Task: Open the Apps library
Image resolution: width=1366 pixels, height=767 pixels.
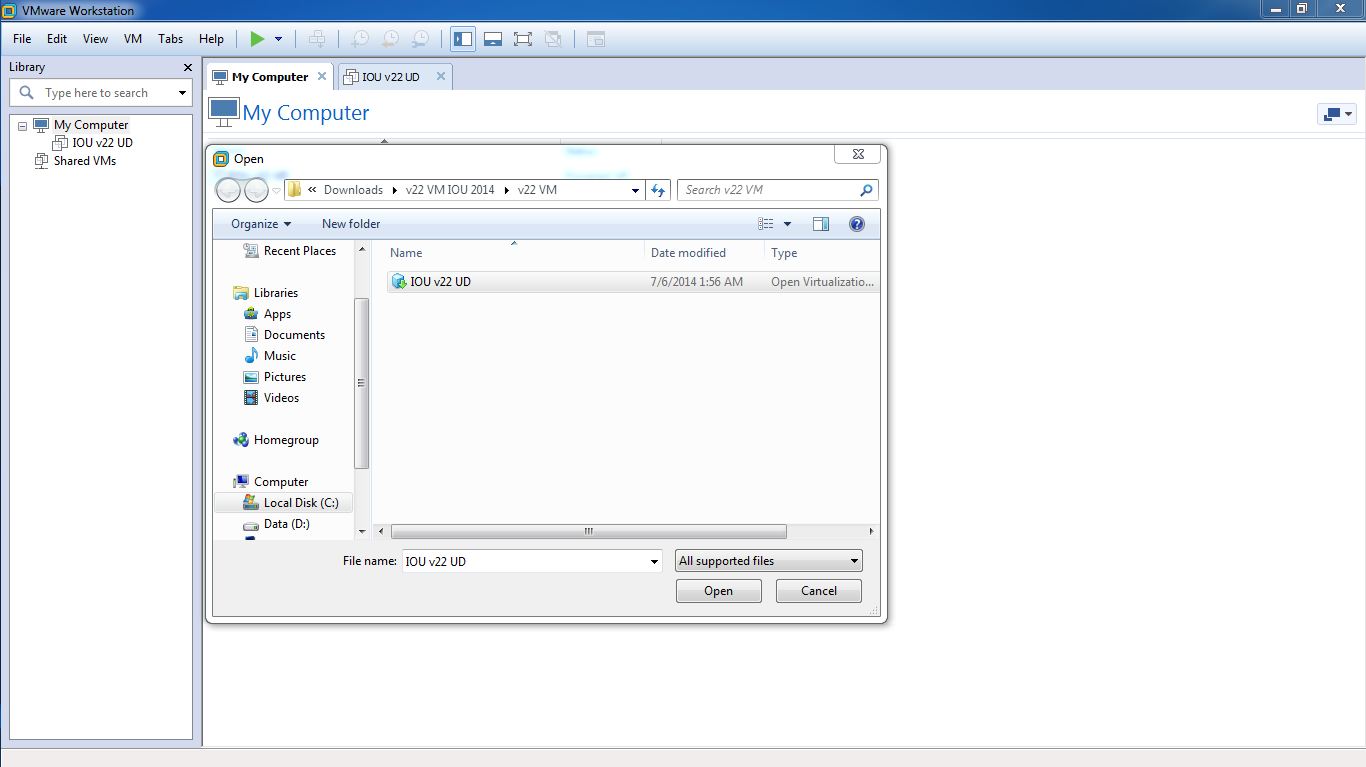Action: 277,314
